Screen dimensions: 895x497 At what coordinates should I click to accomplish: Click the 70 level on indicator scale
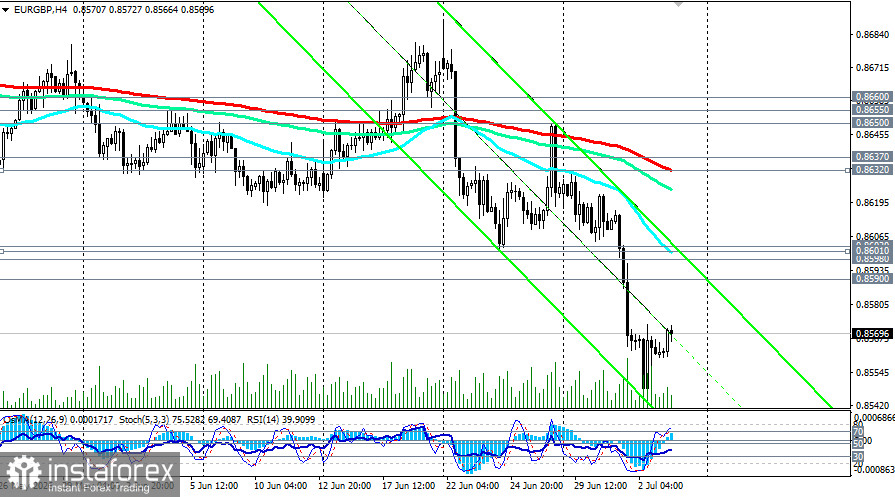click(x=858, y=432)
